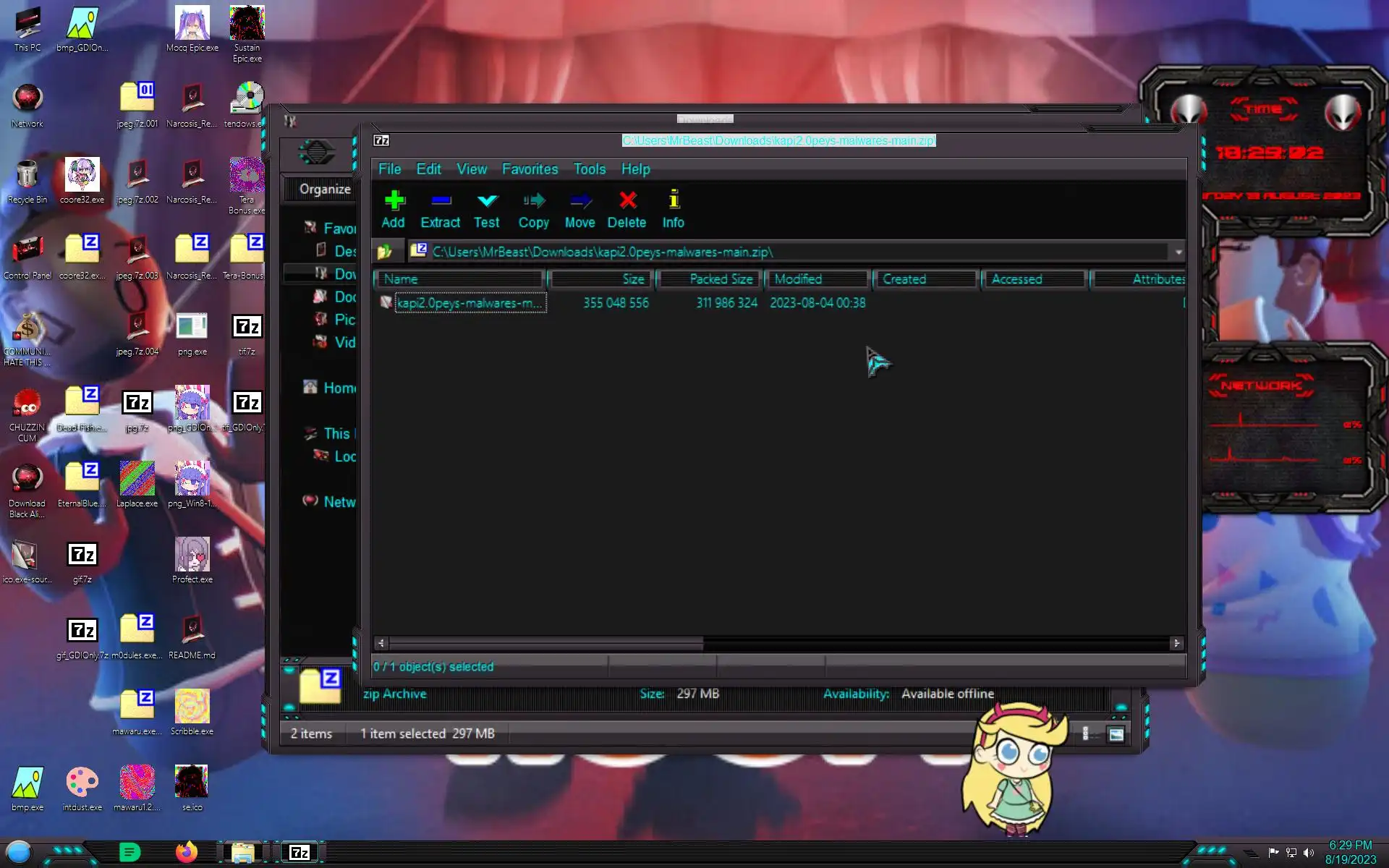Select the kapi2.0peys-malwares-m... folder entry
The height and width of the screenshot is (868, 1389).
tap(469, 303)
